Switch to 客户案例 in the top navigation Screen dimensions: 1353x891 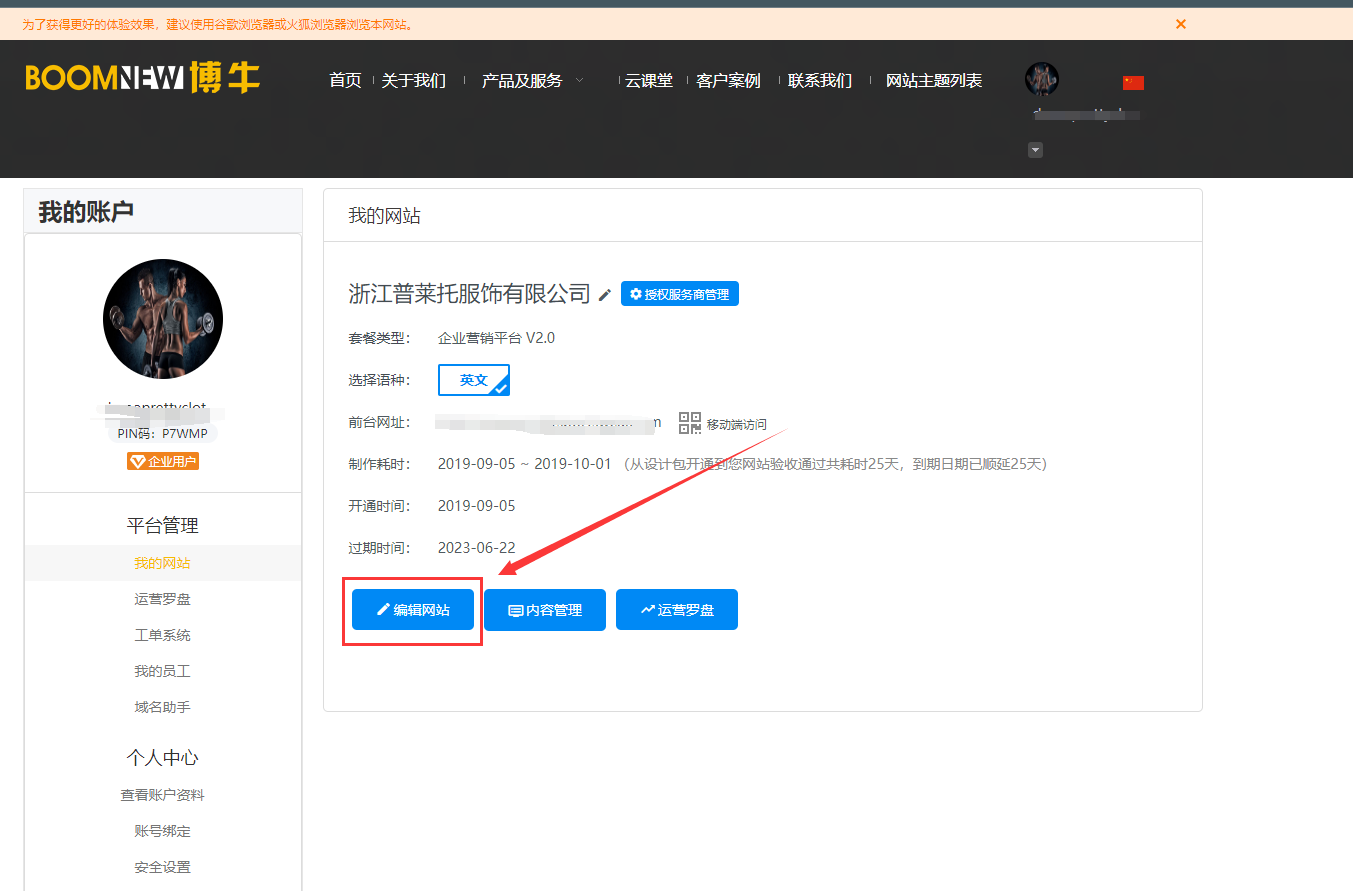pyautogui.click(x=729, y=81)
